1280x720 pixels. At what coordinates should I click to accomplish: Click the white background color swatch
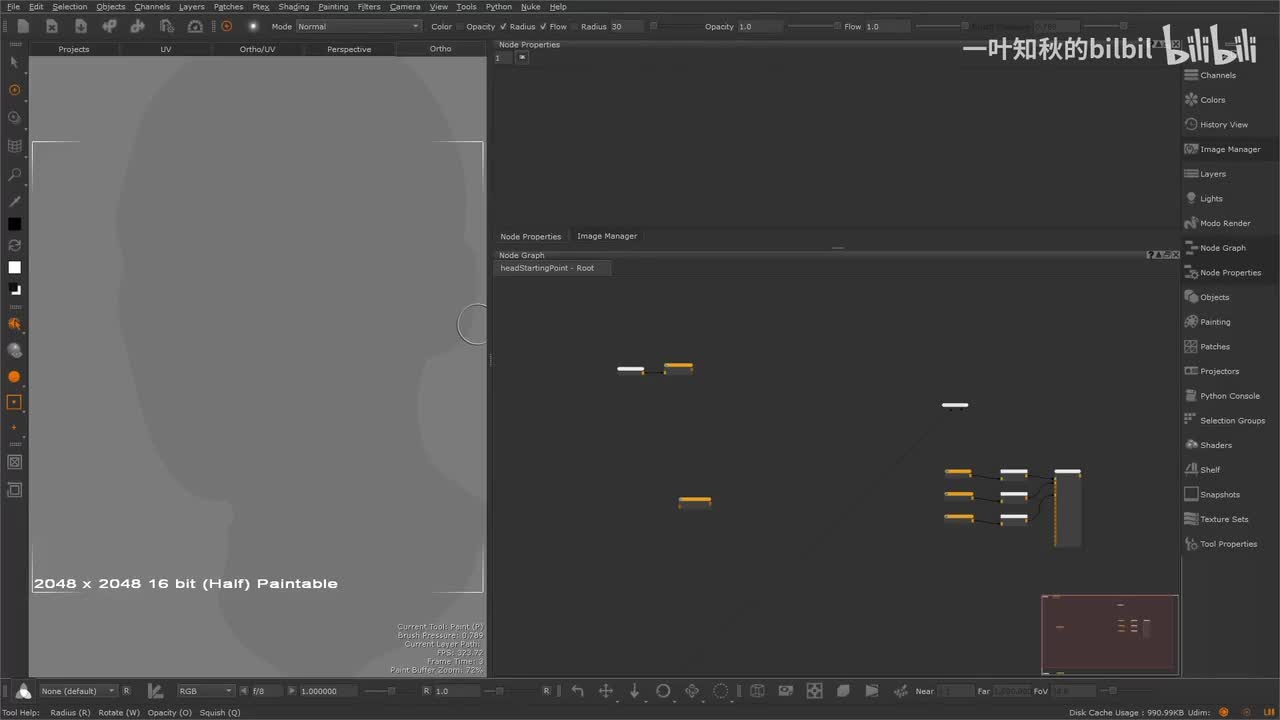click(14, 267)
